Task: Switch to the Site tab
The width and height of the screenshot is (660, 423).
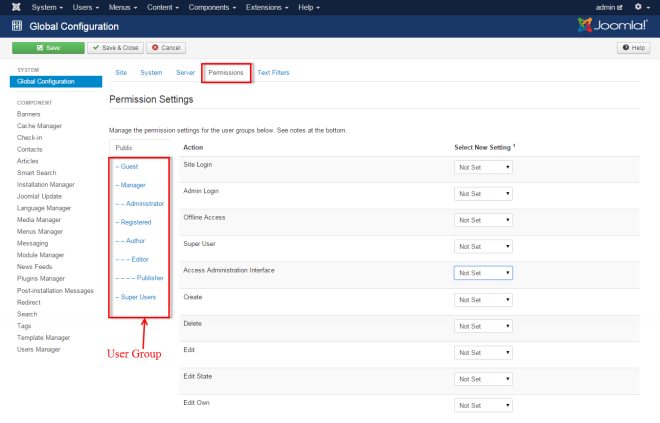Action: [x=121, y=72]
